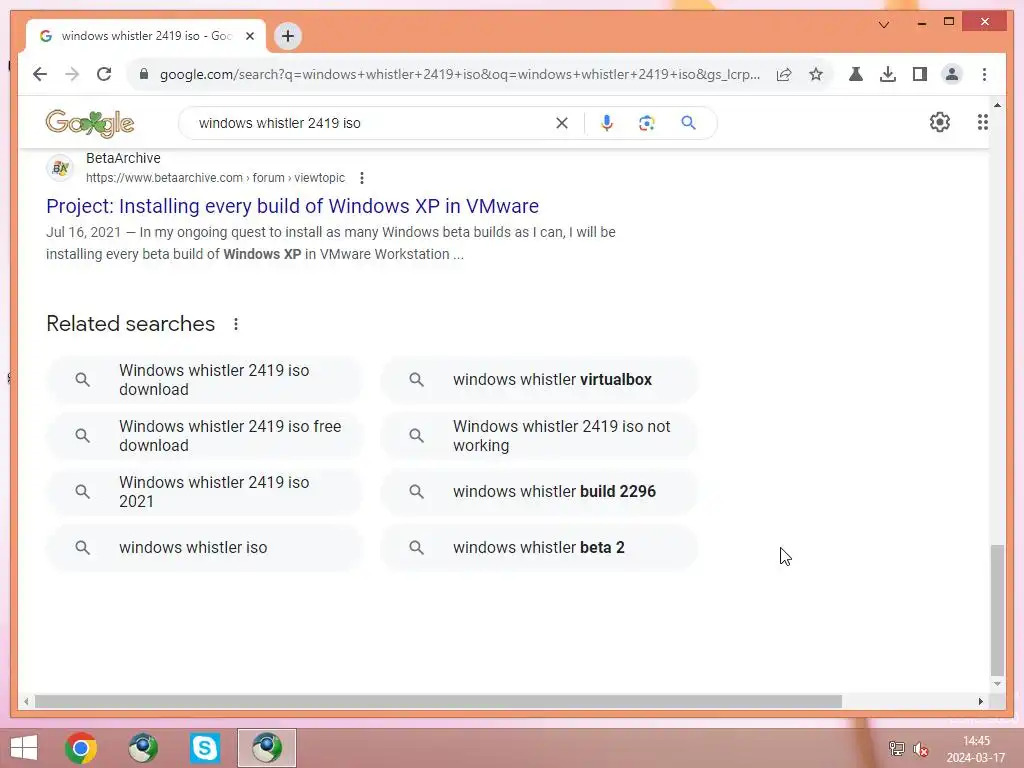Search windows whistler beta 2

pos(539,547)
